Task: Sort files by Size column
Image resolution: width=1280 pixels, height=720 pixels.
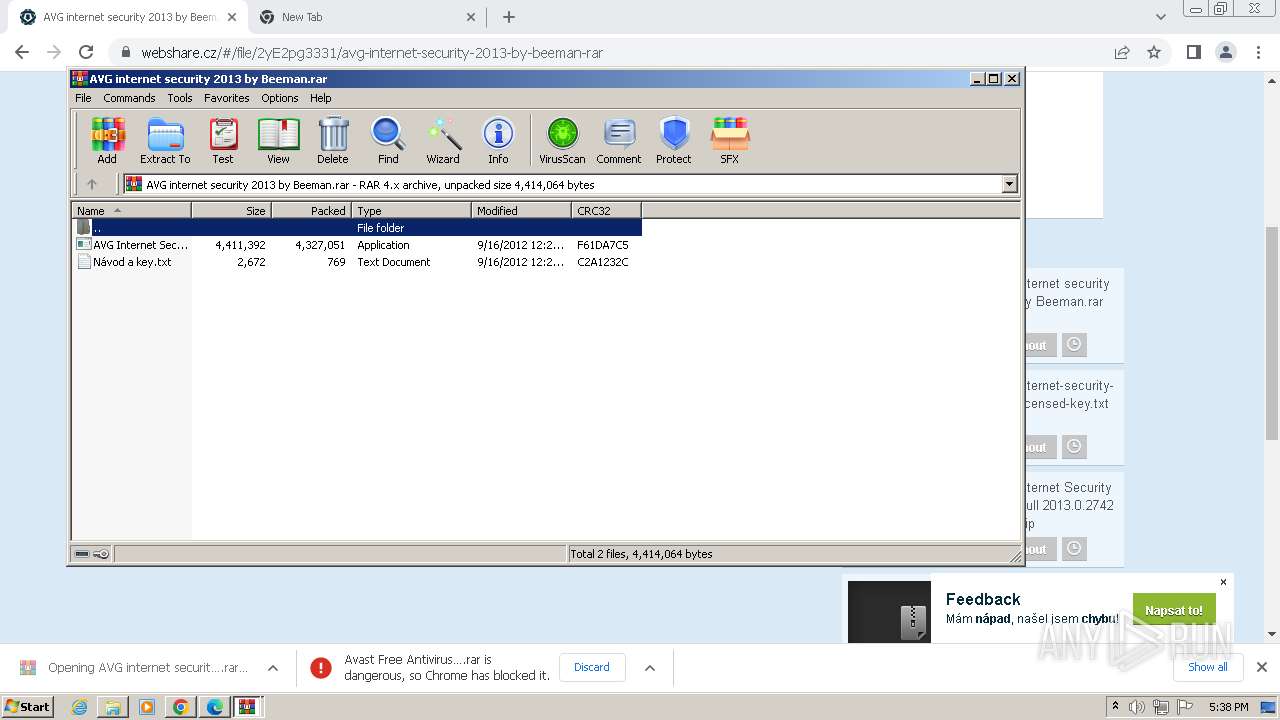Action: [x=231, y=210]
